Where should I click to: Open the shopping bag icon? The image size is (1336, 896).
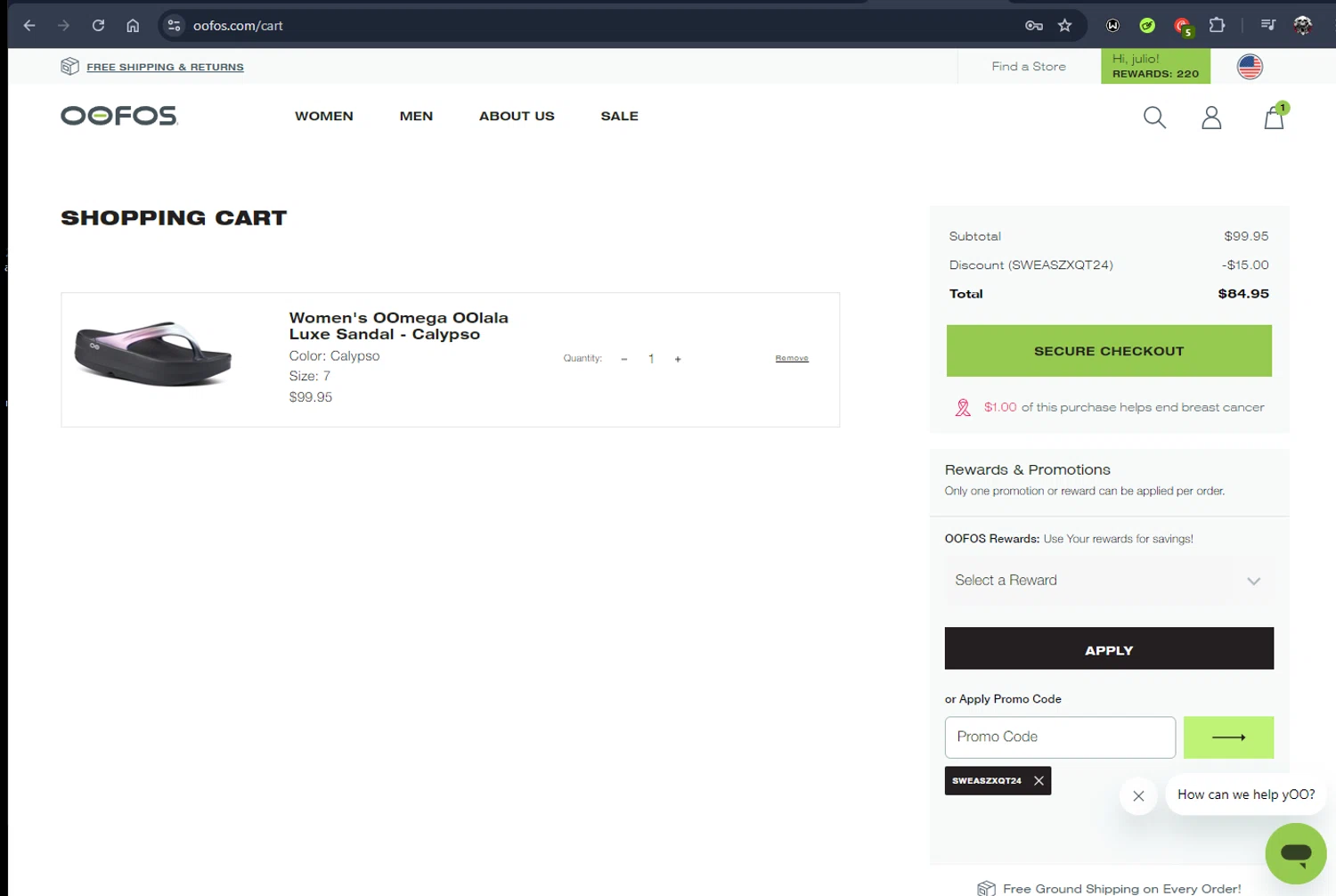(x=1275, y=117)
